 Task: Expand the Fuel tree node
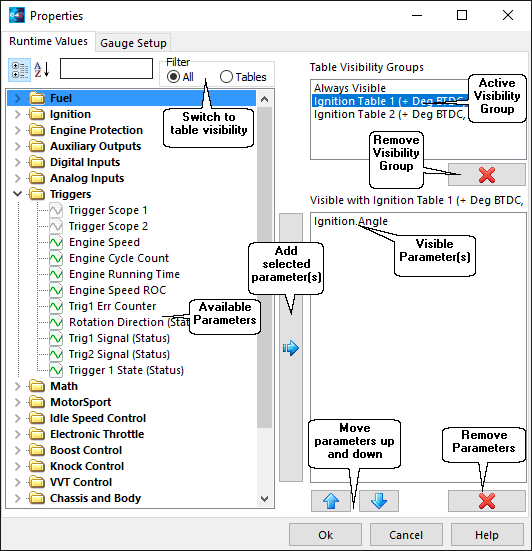18,98
